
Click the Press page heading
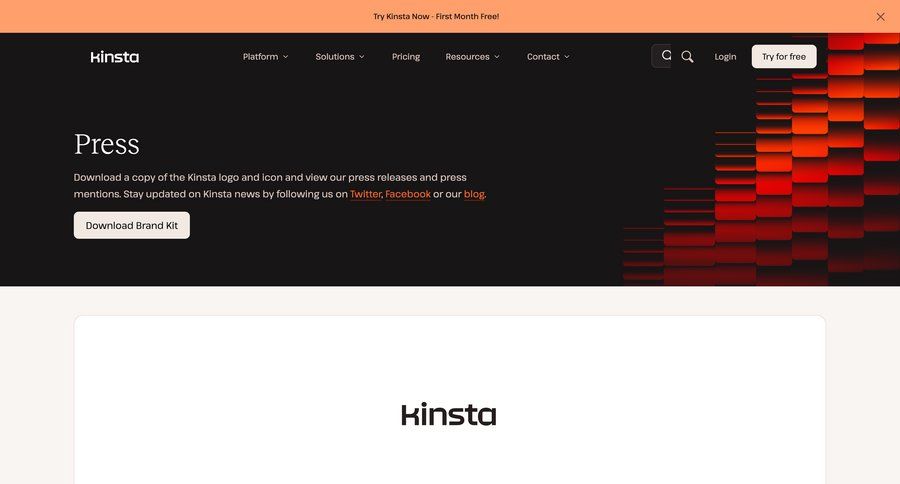click(x=107, y=144)
